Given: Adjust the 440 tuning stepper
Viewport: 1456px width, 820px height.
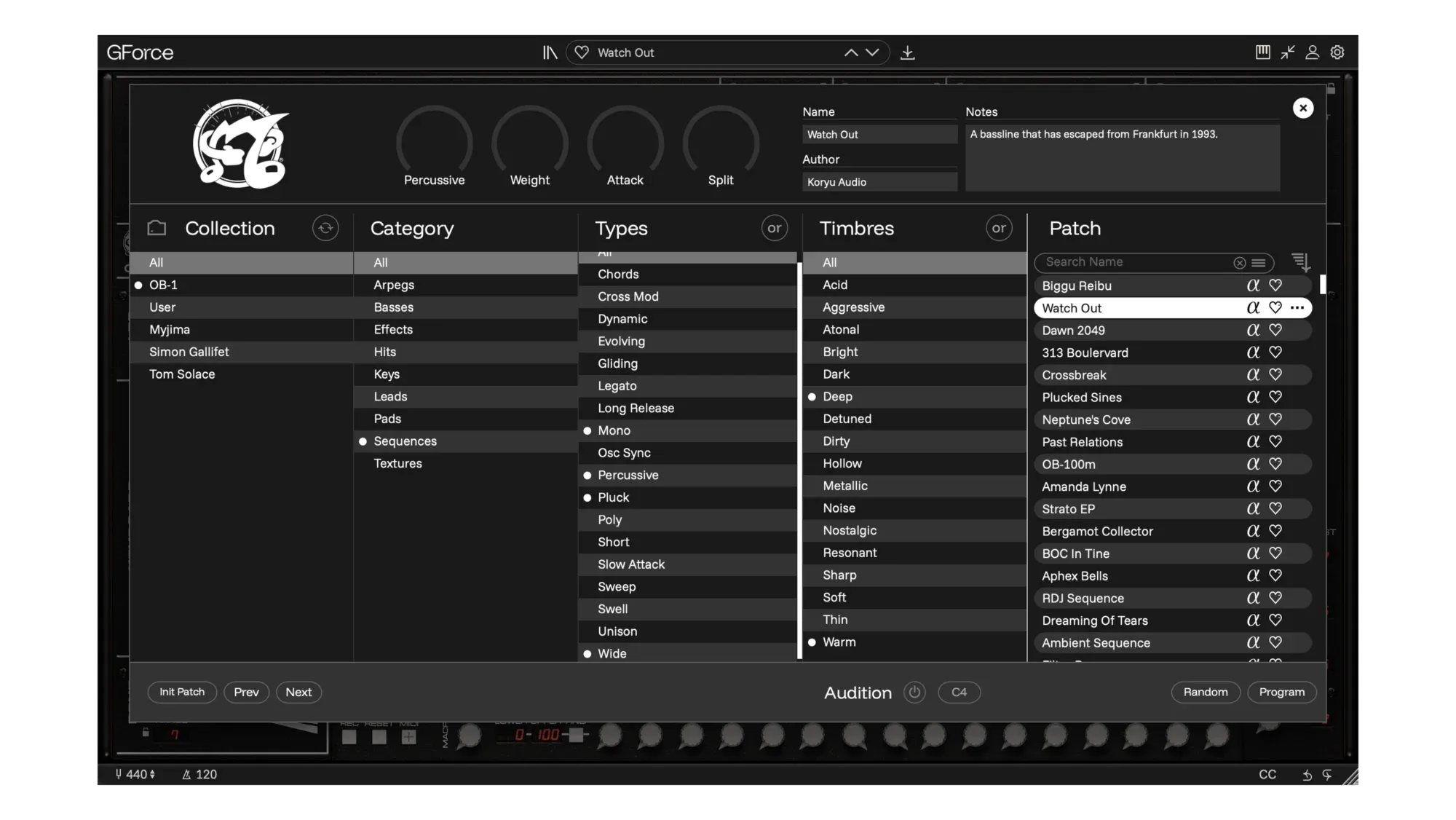Looking at the screenshot, I should (152, 774).
